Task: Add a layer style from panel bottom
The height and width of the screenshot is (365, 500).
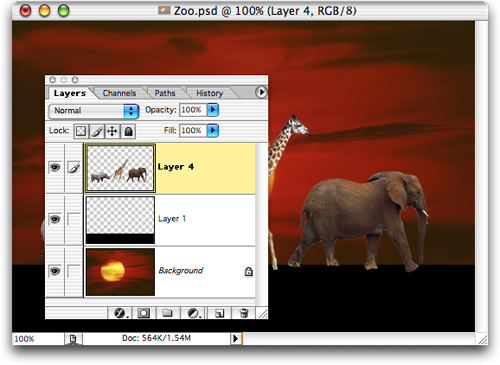Action: tap(120, 313)
